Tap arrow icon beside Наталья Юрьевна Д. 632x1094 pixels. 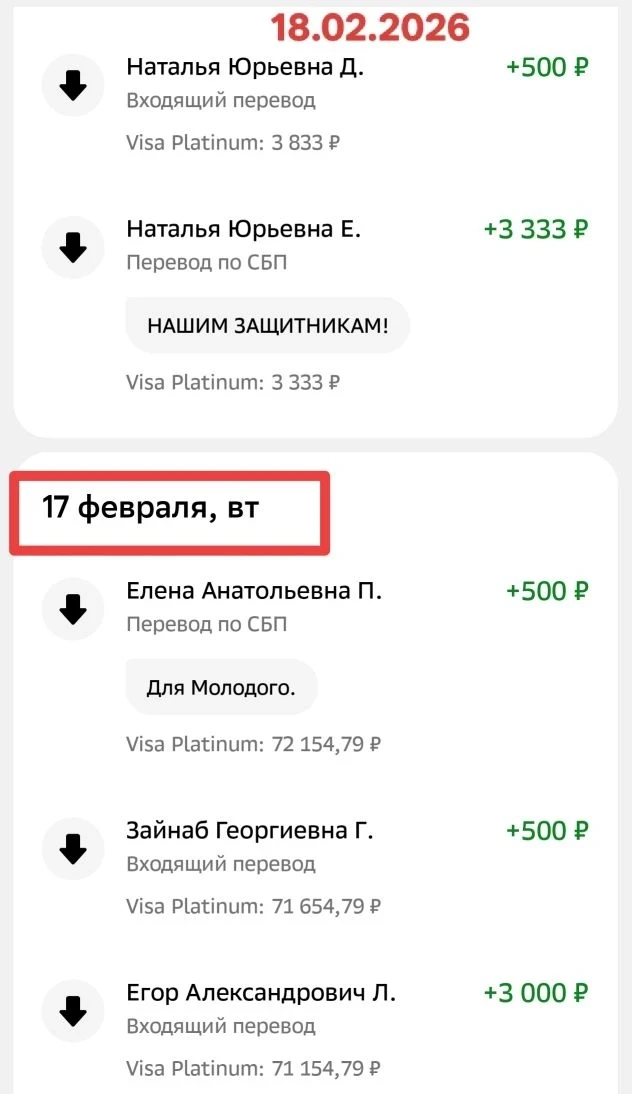click(x=73, y=87)
